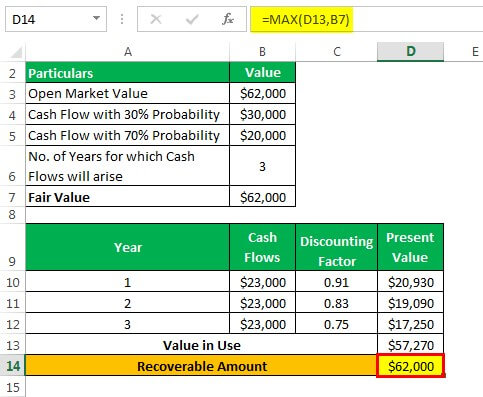Screen dimensions: 483x397
Task: Click the formula bar with =MAX(D13,B7)
Action: pyautogui.click(x=366, y=19)
